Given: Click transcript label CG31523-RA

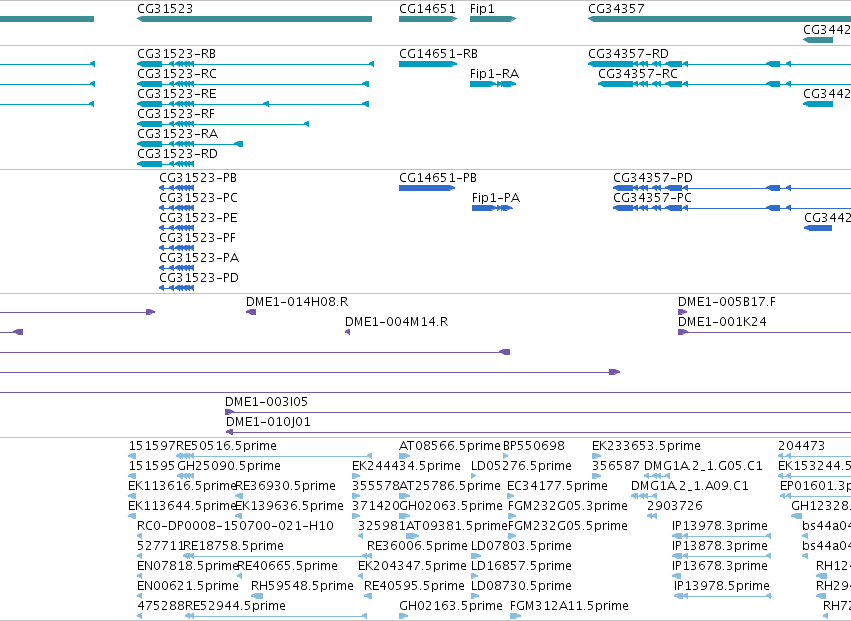Looking at the screenshot, I should tap(177, 134).
